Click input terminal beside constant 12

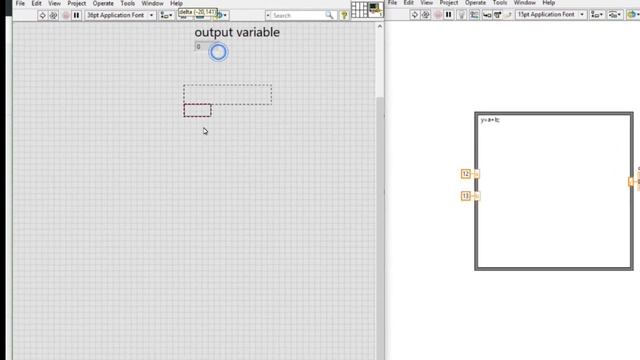coord(476,174)
